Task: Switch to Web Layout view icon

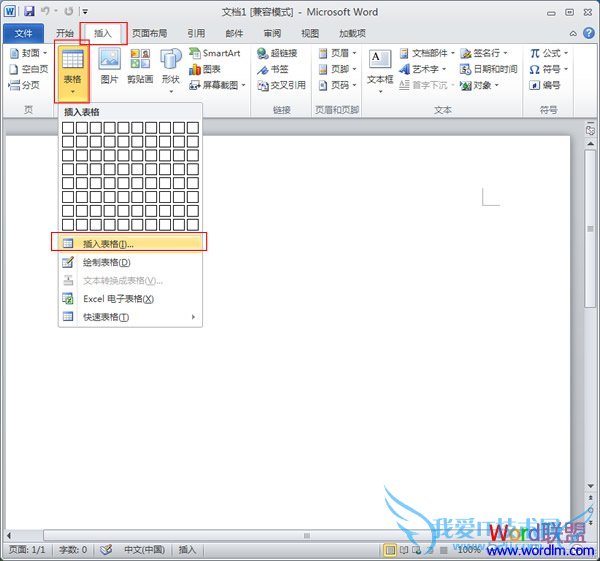Action: click(x=417, y=550)
